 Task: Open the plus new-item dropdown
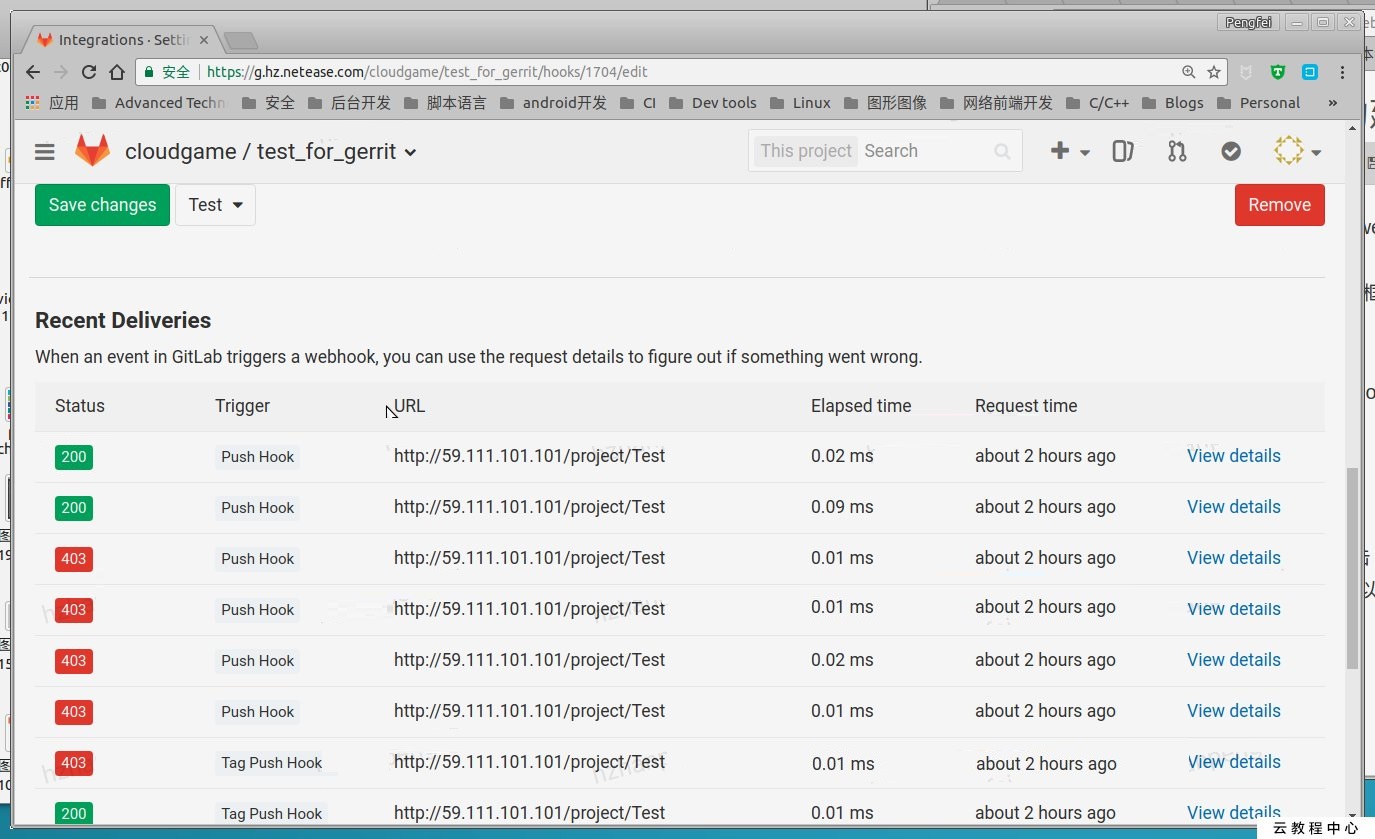1069,151
